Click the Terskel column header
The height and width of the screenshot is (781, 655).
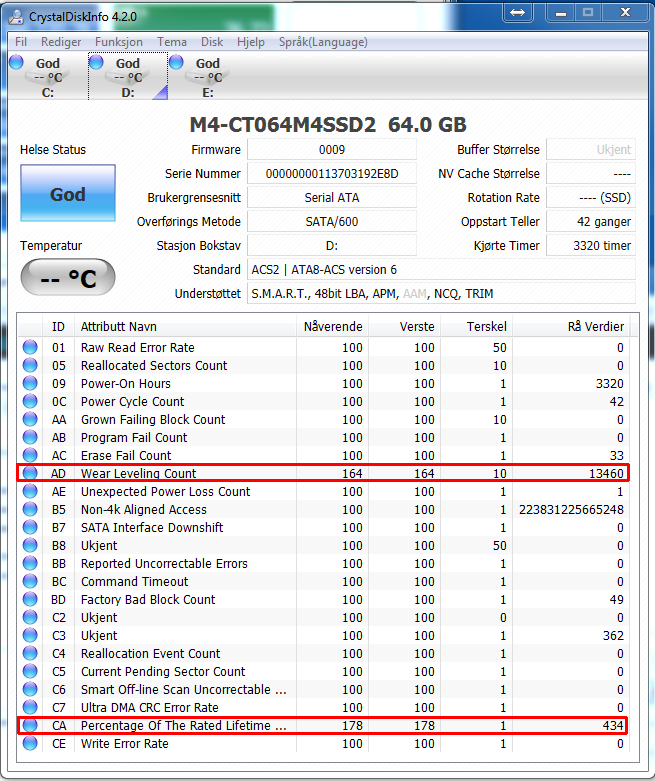coord(476,326)
